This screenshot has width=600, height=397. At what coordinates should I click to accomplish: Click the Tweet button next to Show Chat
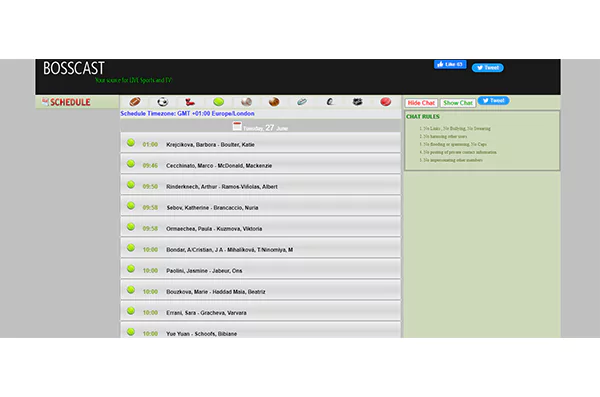493,101
